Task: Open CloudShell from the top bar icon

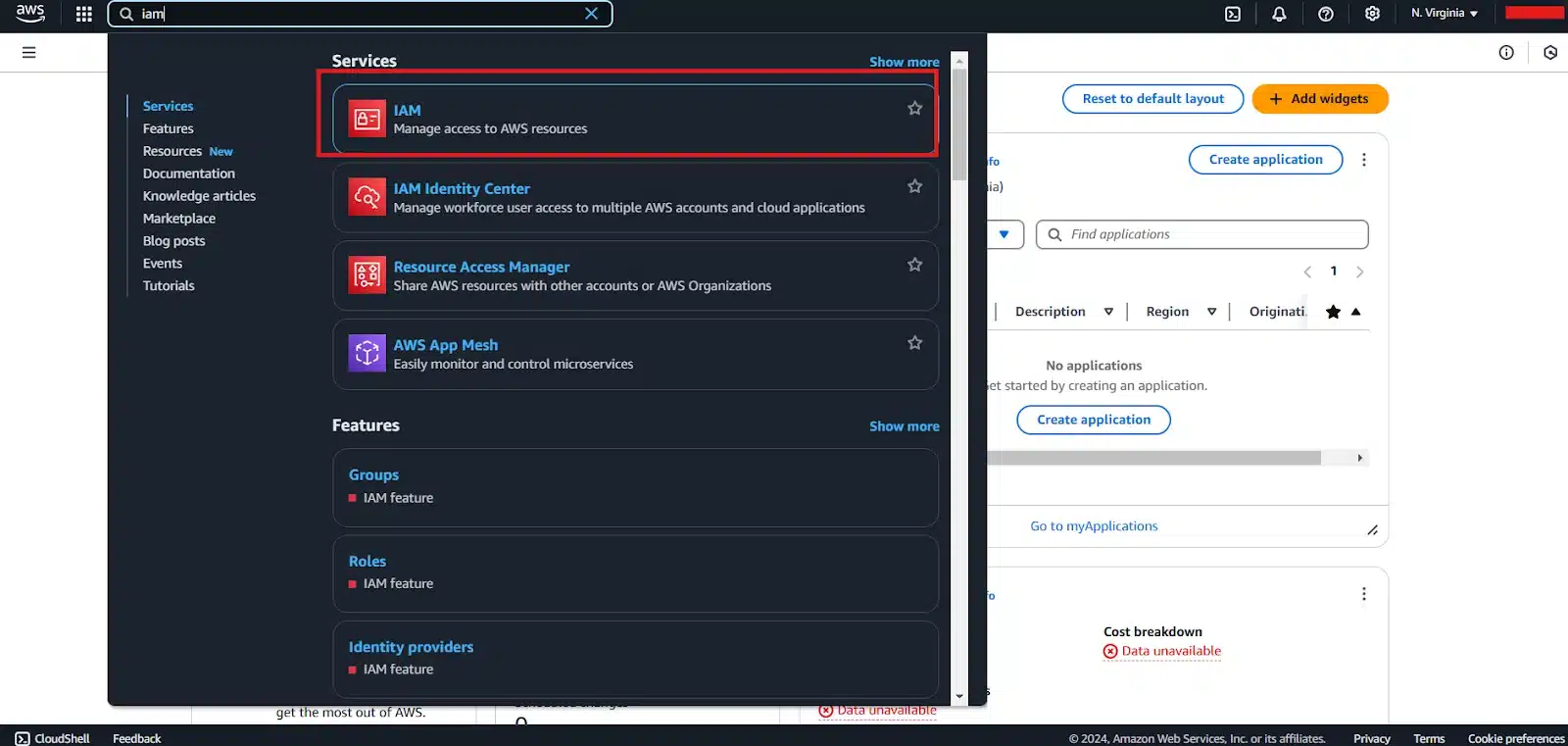Action: click(1233, 14)
